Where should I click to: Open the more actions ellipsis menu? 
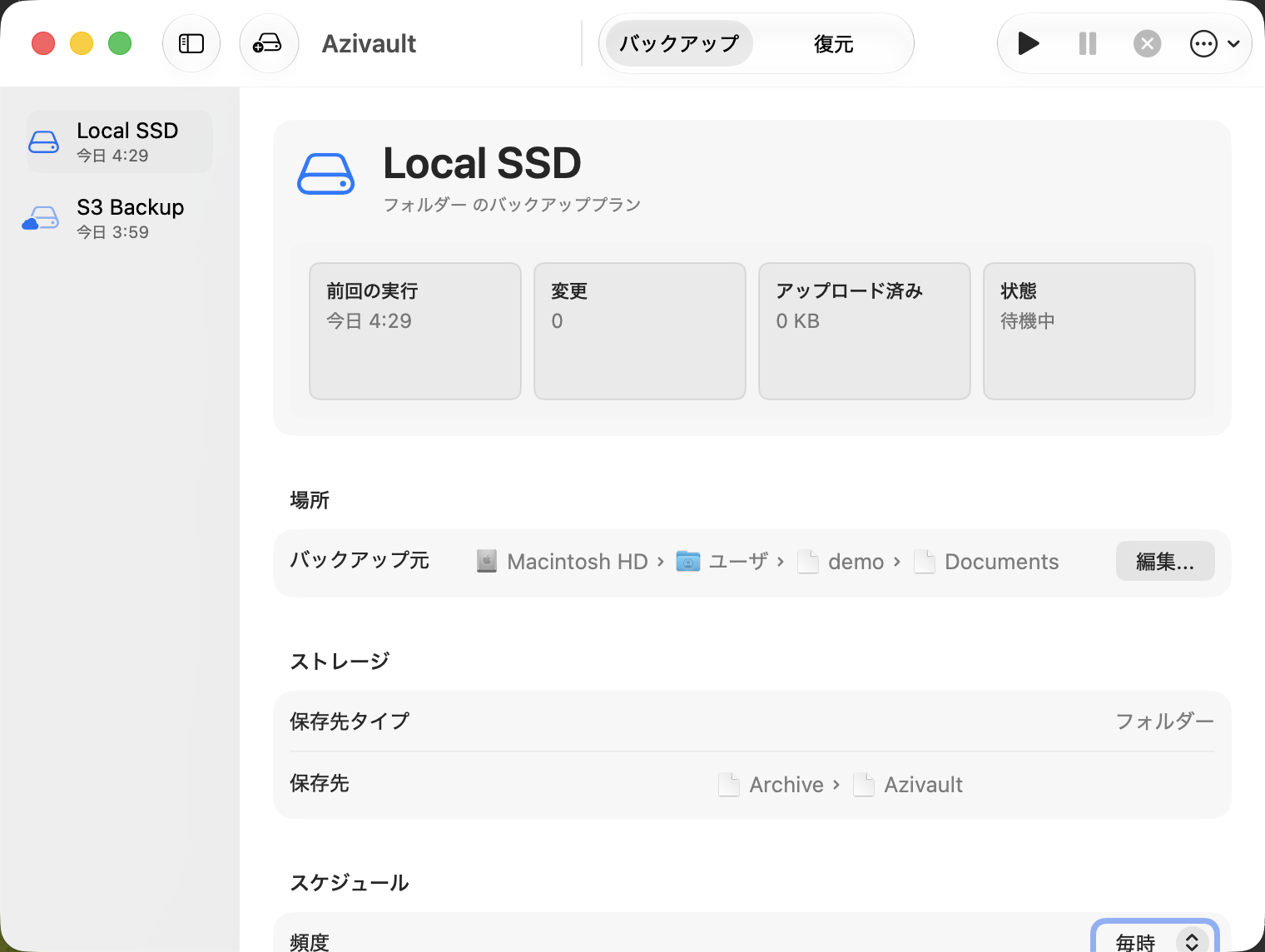tap(1215, 43)
